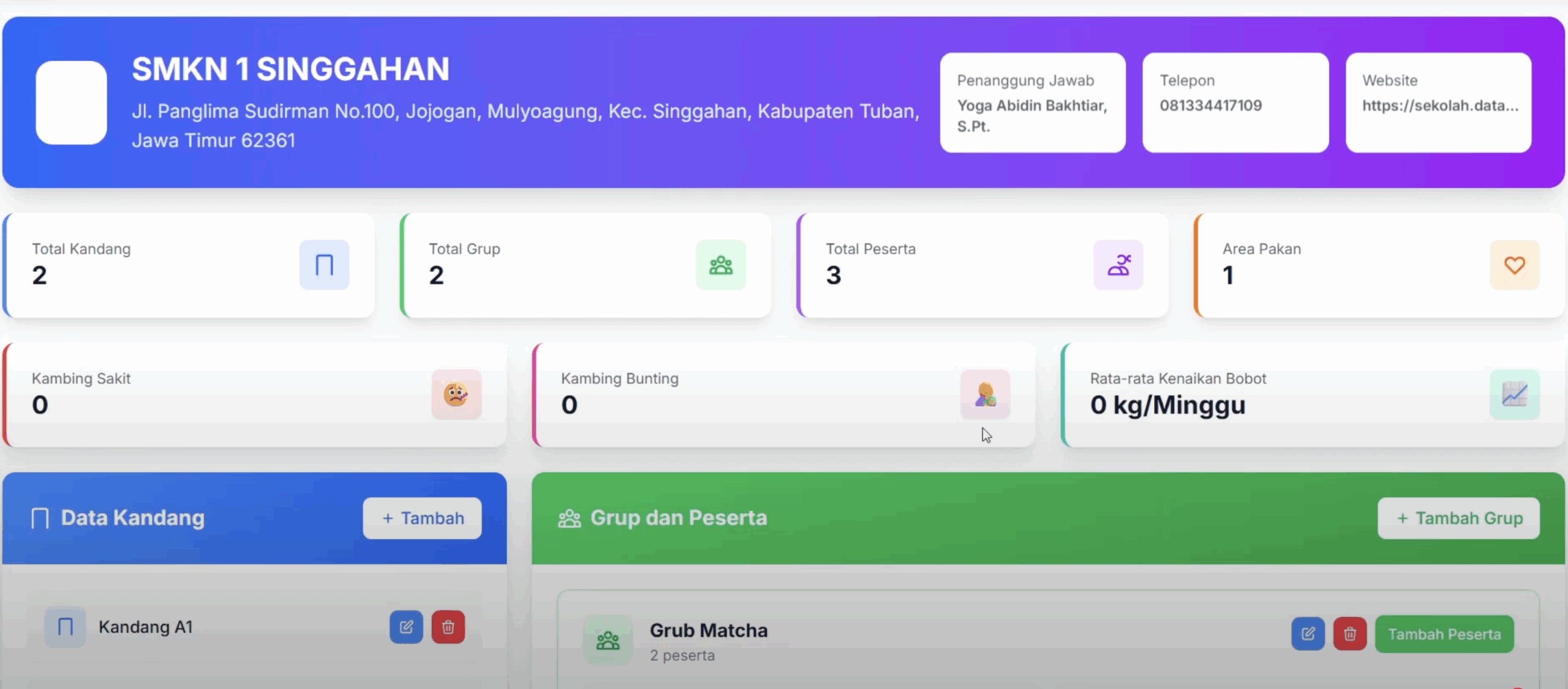Click the Kambing Sakit label
Viewport: 1568px width, 689px height.
(81, 378)
